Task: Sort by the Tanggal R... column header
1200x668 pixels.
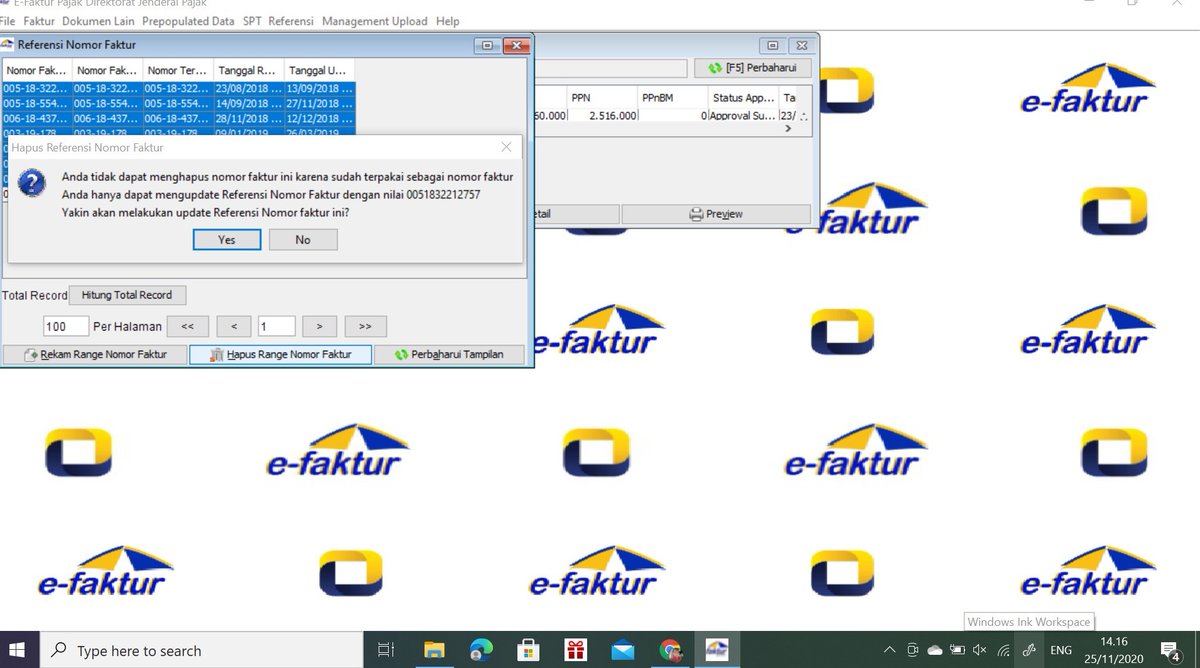Action: [249, 71]
